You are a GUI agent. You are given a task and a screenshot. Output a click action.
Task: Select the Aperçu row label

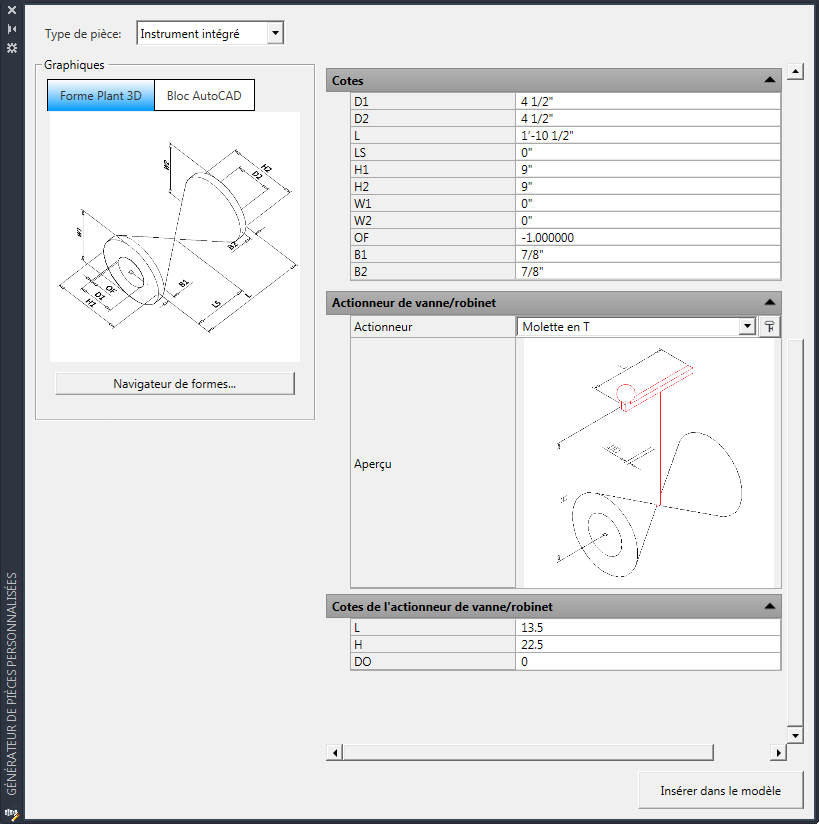click(x=433, y=463)
